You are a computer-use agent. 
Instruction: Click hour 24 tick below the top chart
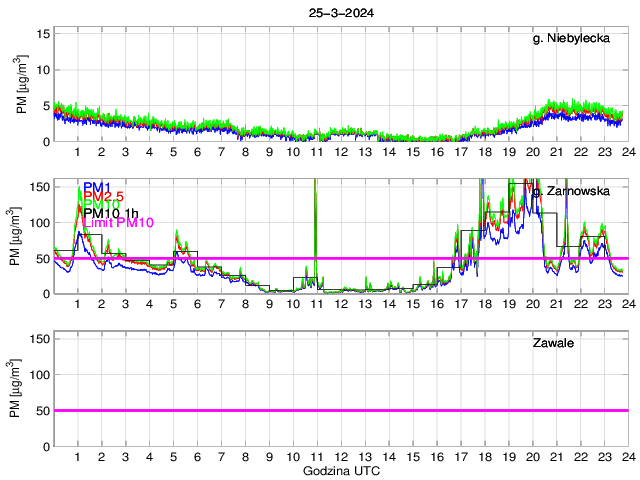tap(626, 152)
